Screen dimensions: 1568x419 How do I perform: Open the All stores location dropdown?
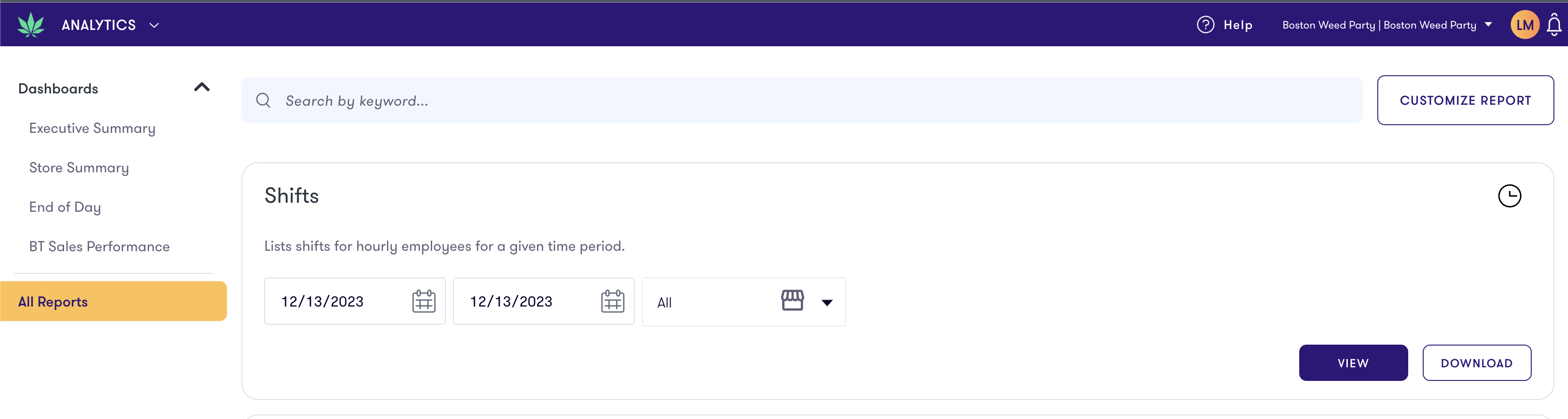[x=827, y=302]
